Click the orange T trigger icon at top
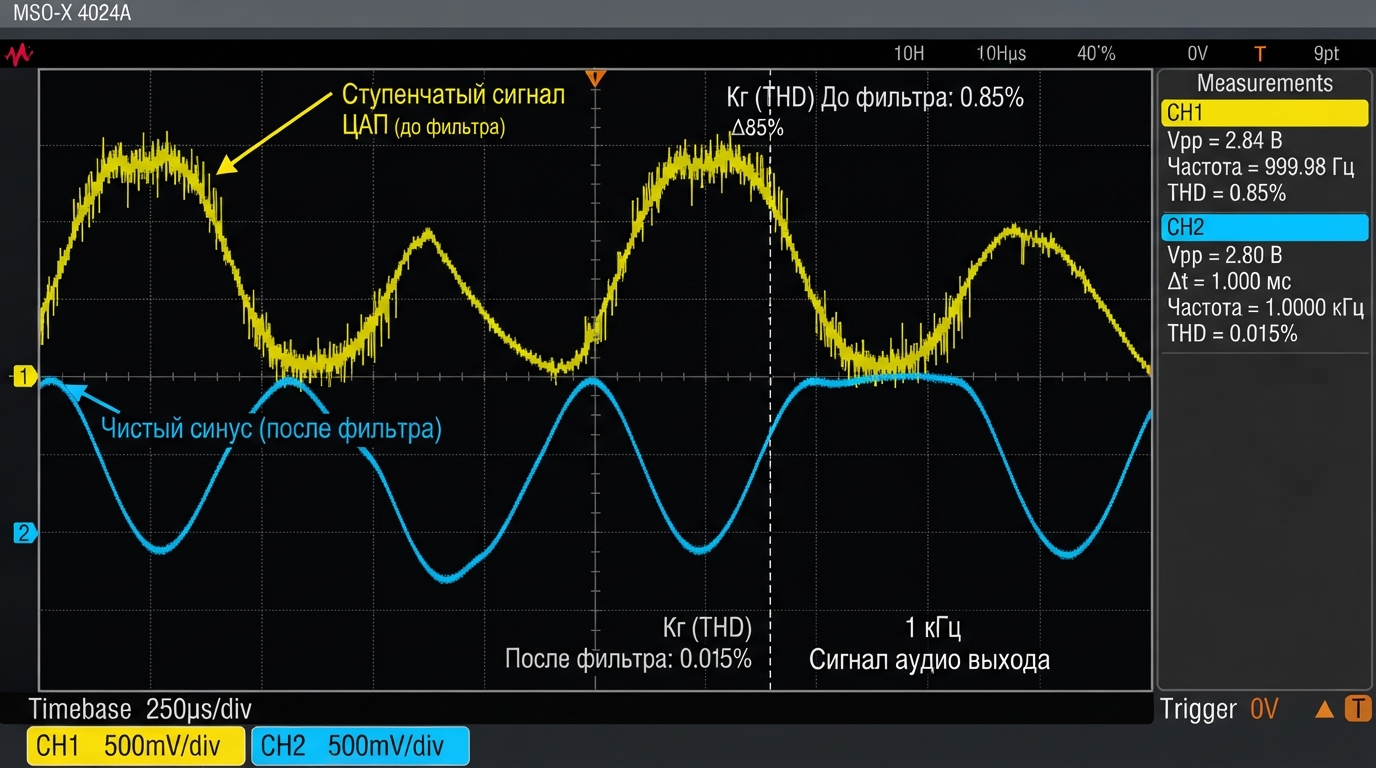Viewport: 1376px width, 768px height. click(x=1260, y=54)
